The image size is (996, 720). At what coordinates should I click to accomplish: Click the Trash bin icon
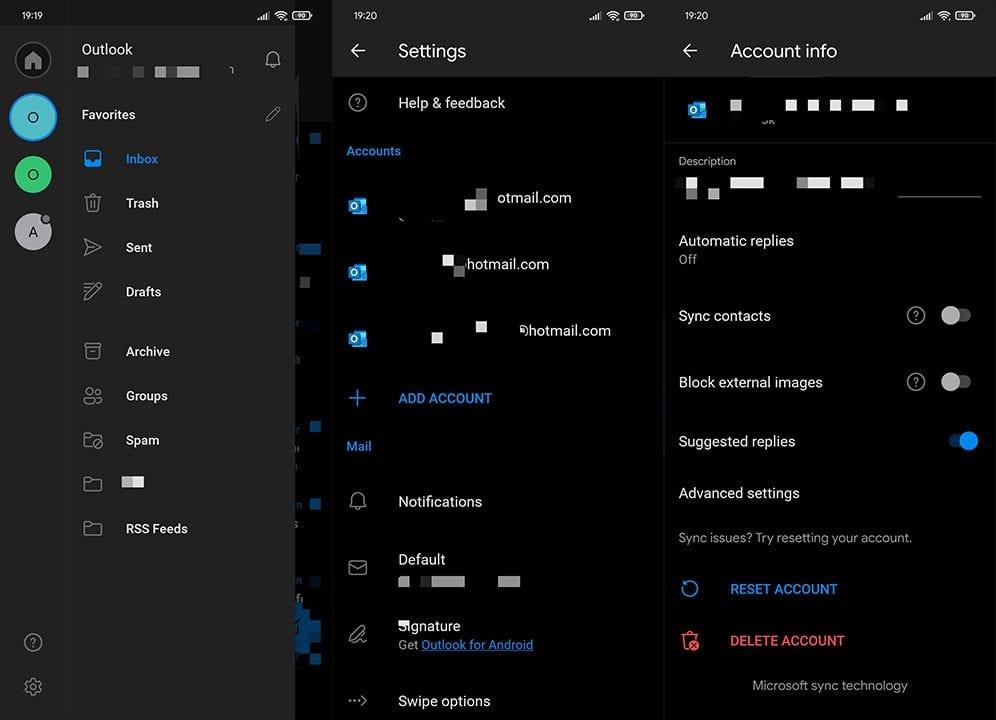pyautogui.click(x=93, y=203)
